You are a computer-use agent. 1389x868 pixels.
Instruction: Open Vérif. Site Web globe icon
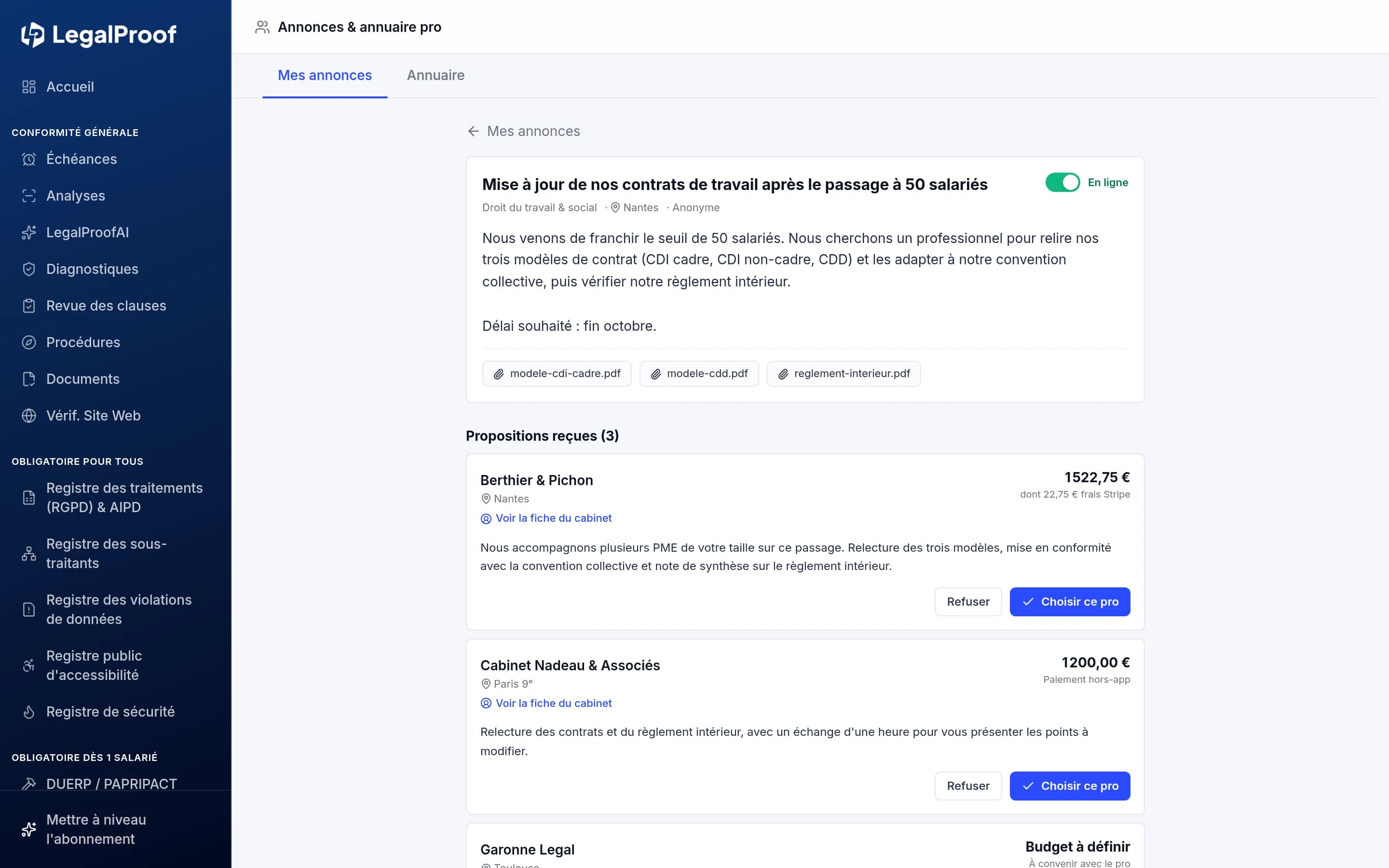point(29,416)
